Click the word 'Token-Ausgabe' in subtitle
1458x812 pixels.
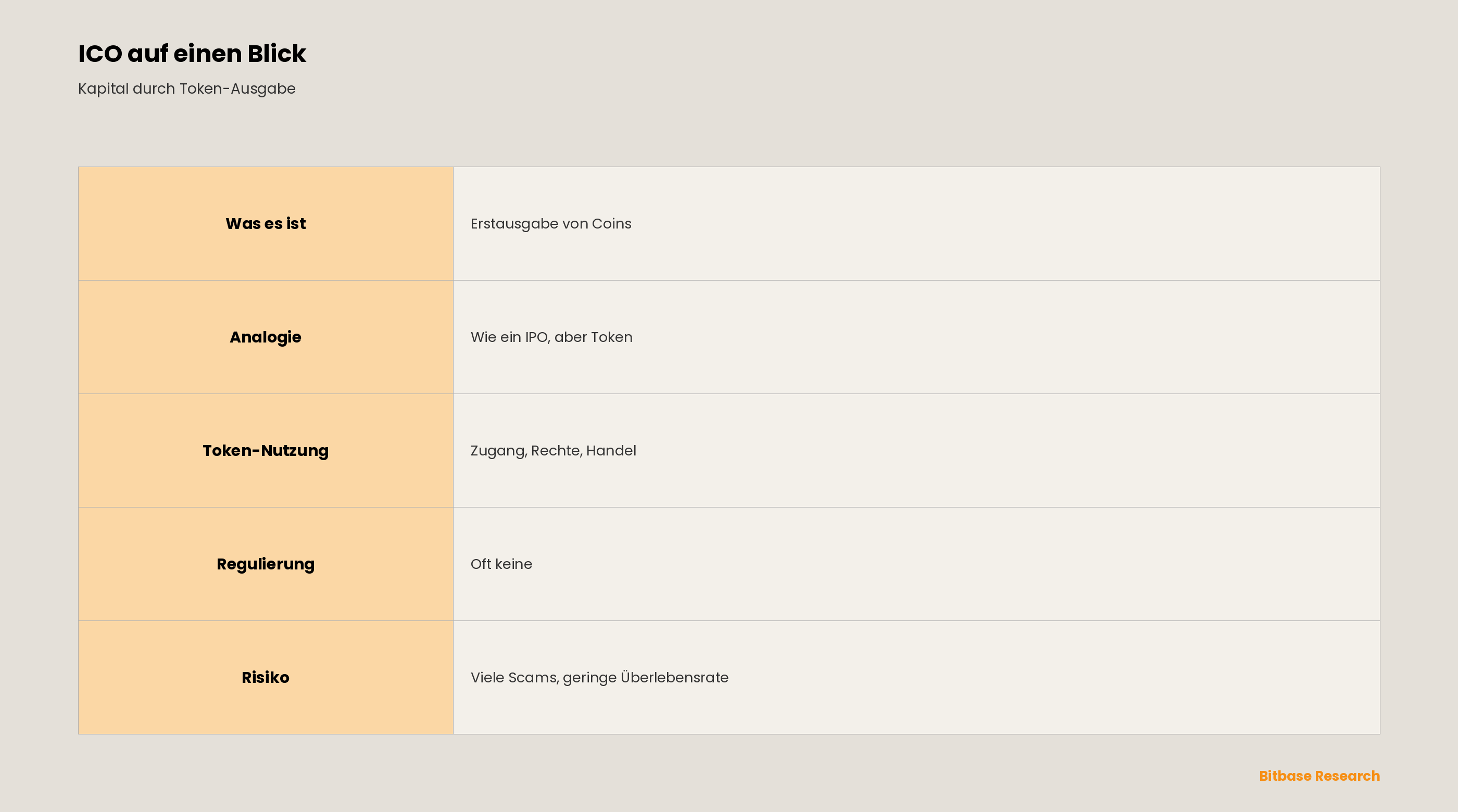click(x=238, y=89)
